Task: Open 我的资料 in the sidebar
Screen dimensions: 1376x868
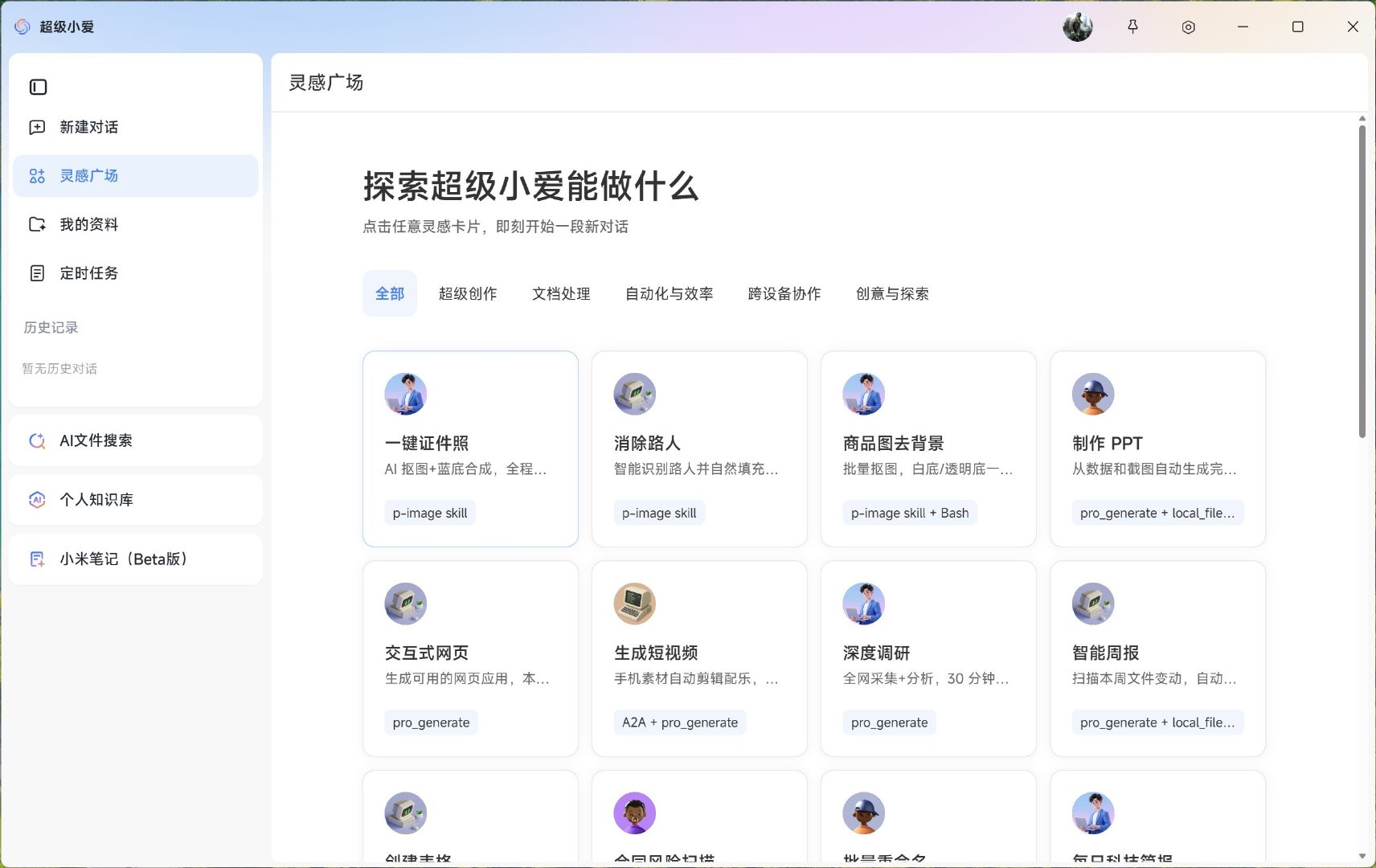Action: [x=136, y=224]
